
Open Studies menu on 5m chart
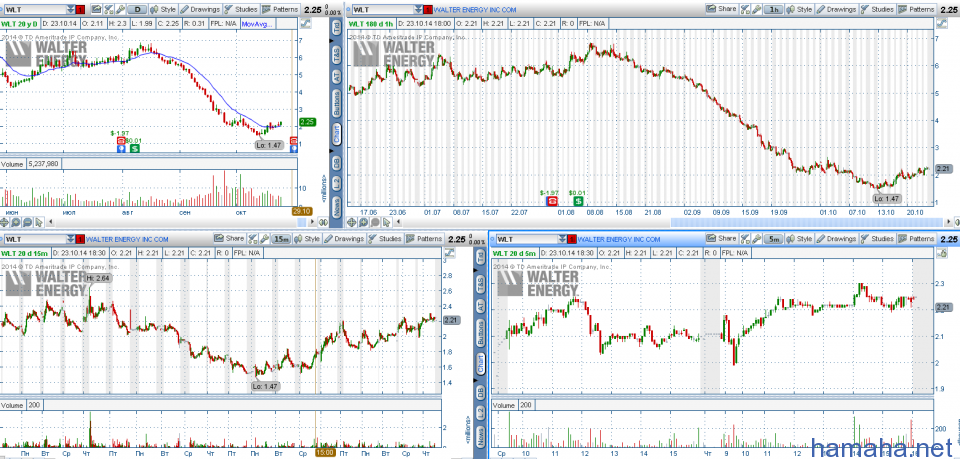877,239
